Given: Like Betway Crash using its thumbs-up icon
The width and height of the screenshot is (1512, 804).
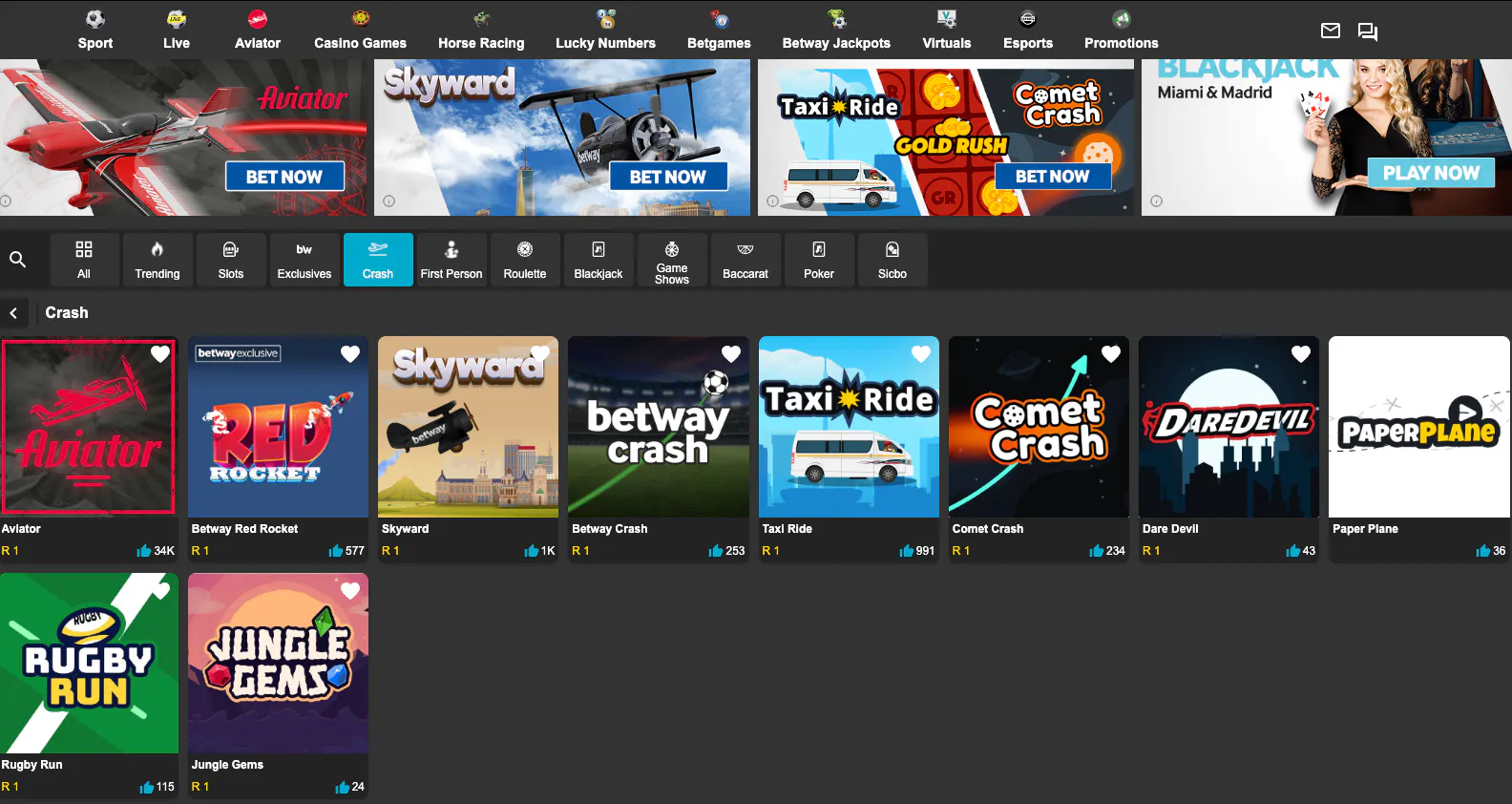Looking at the screenshot, I should 716,551.
